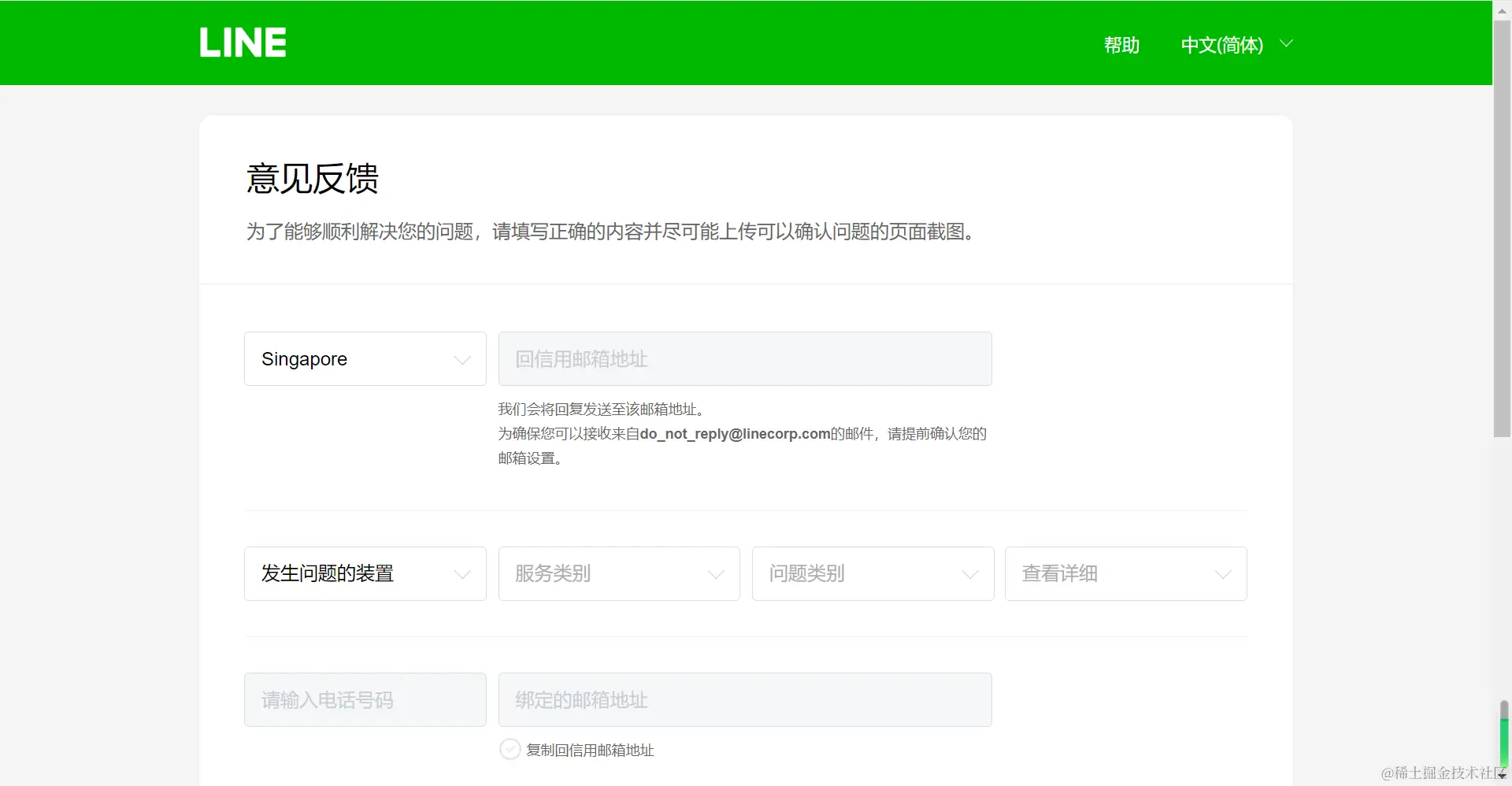Screen dimensions: 1512x786
Task: Tick the 复制回信用邮箱地址 checkbox
Action: 510,749
